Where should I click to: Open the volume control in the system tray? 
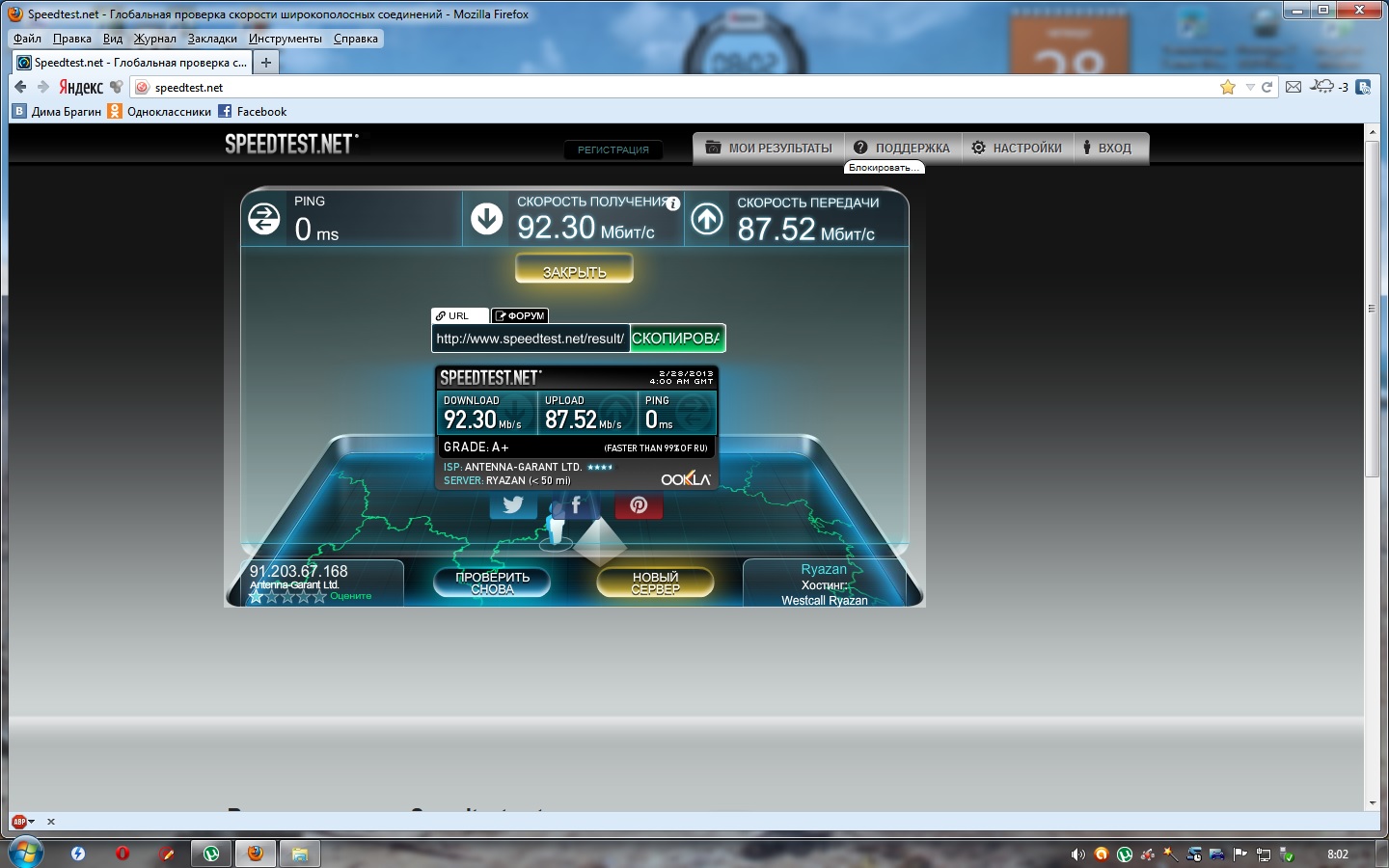pyautogui.click(x=1077, y=854)
